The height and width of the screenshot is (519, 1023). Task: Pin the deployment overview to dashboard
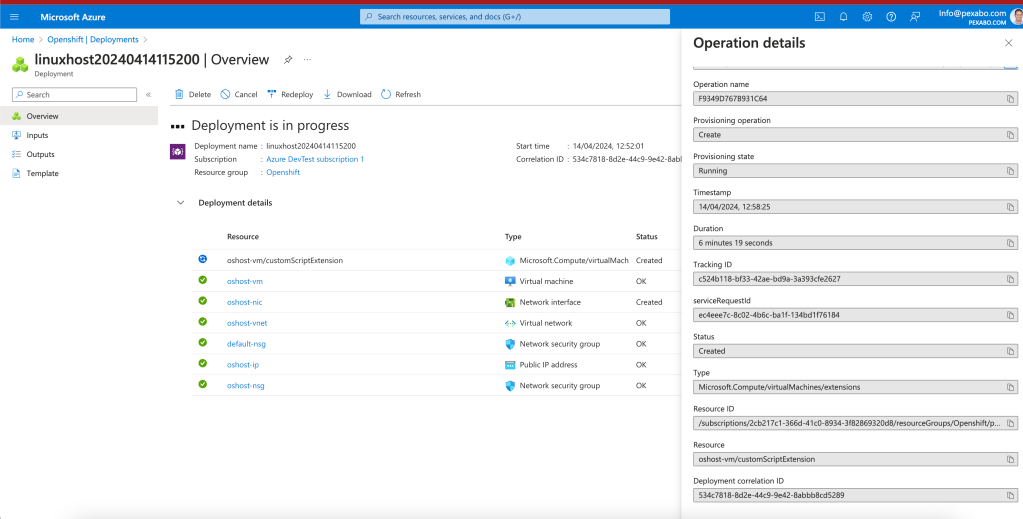[288, 59]
